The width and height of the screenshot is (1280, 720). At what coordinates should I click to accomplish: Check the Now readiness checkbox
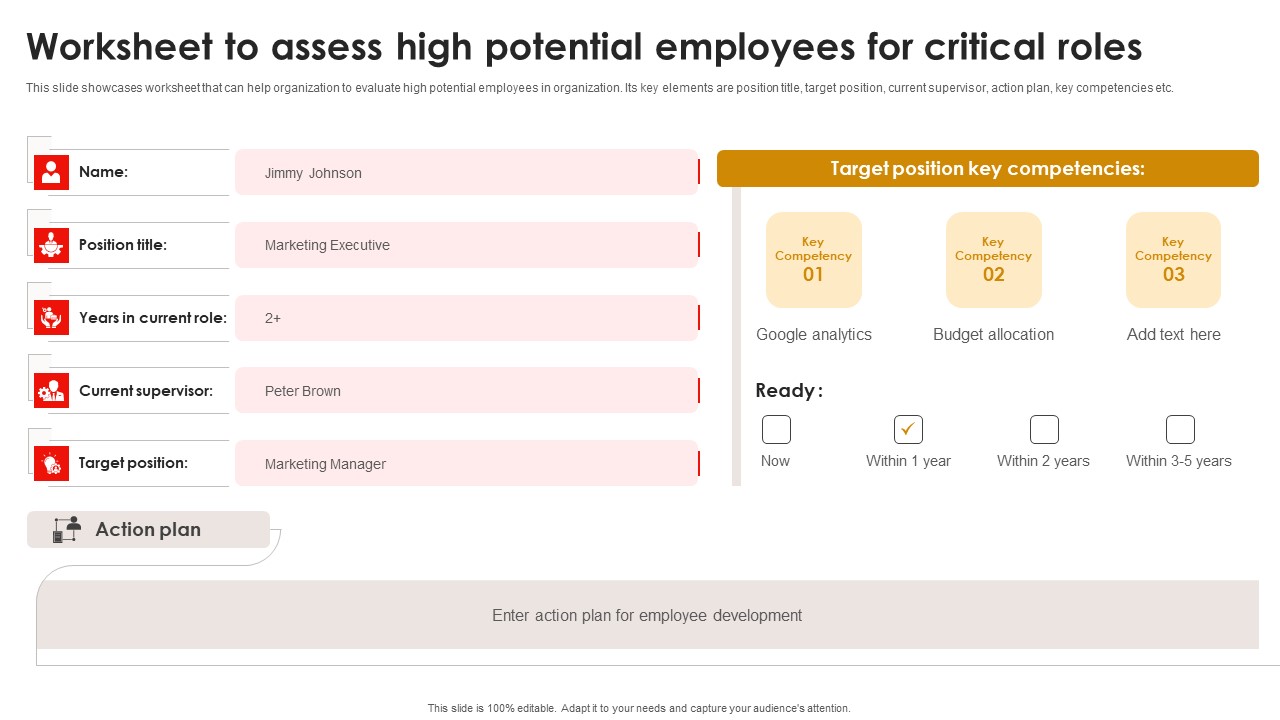(776, 430)
